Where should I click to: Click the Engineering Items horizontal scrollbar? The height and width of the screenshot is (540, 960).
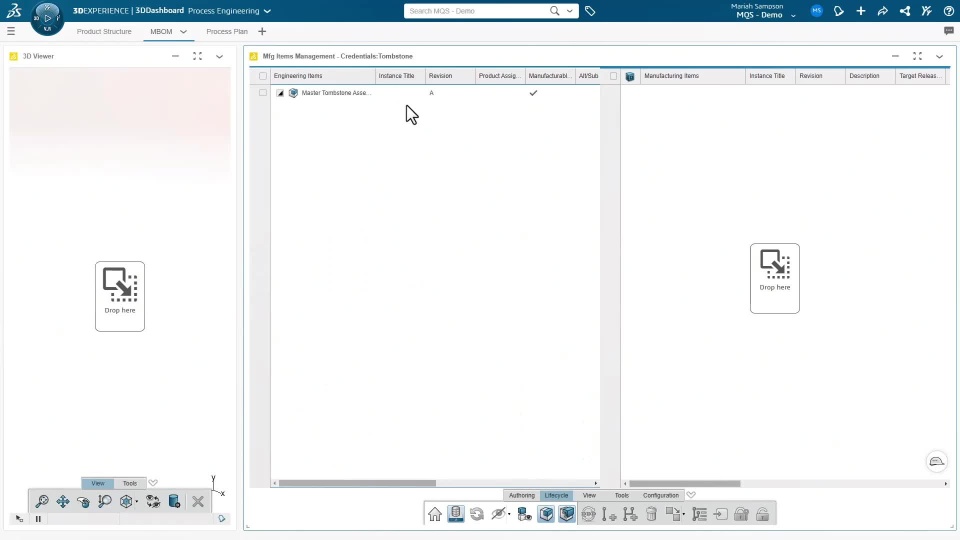click(358, 483)
